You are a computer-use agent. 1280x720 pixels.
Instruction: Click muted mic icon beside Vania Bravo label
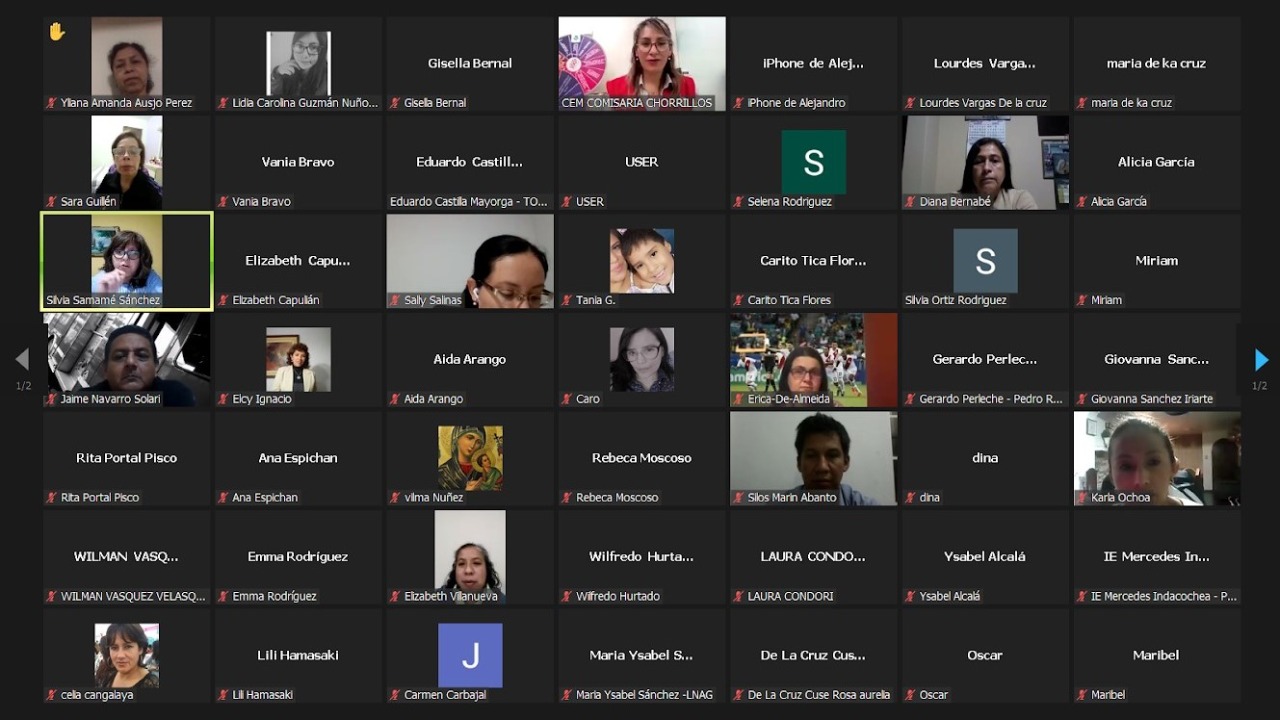223,202
